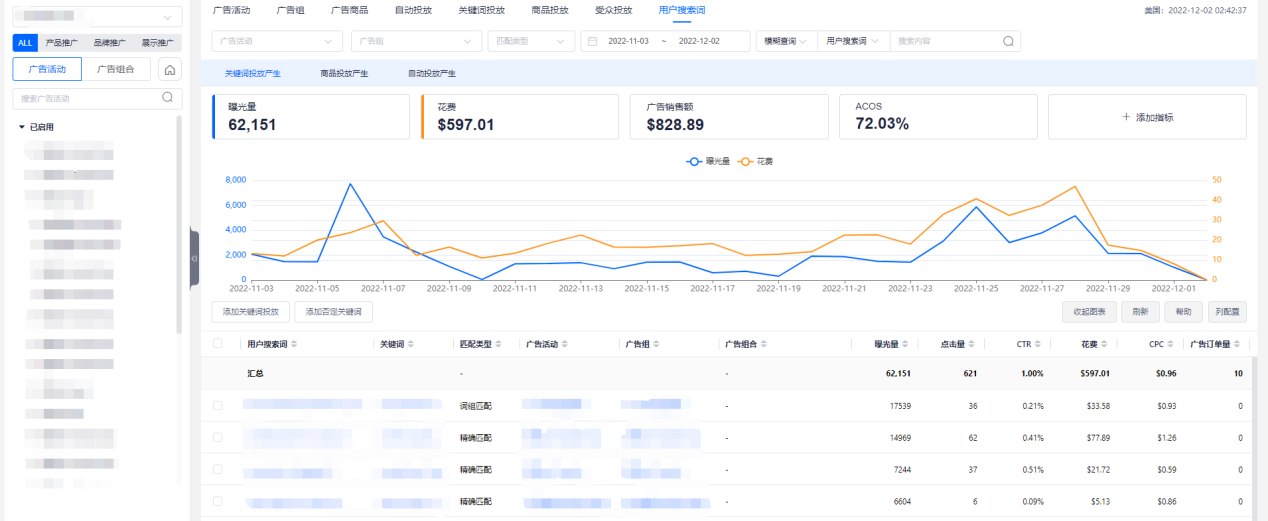This screenshot has height=521, width=1268.
Task: Click the 2022-11-03 start date field
Action: coord(629,41)
